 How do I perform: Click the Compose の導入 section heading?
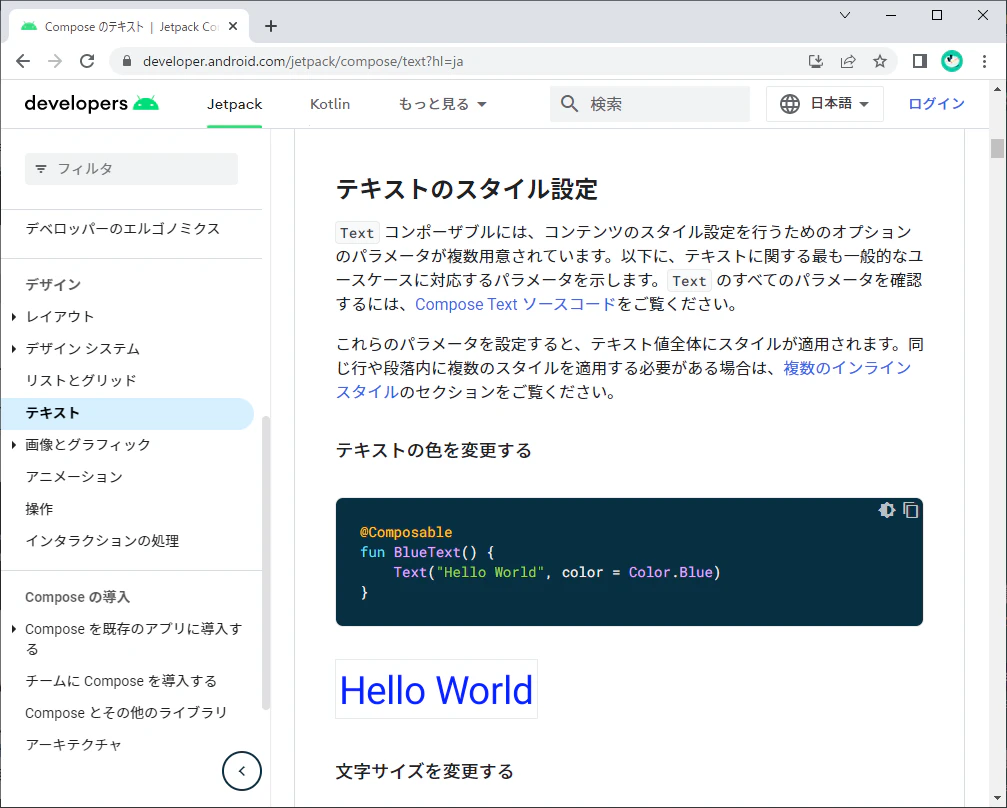click(77, 597)
